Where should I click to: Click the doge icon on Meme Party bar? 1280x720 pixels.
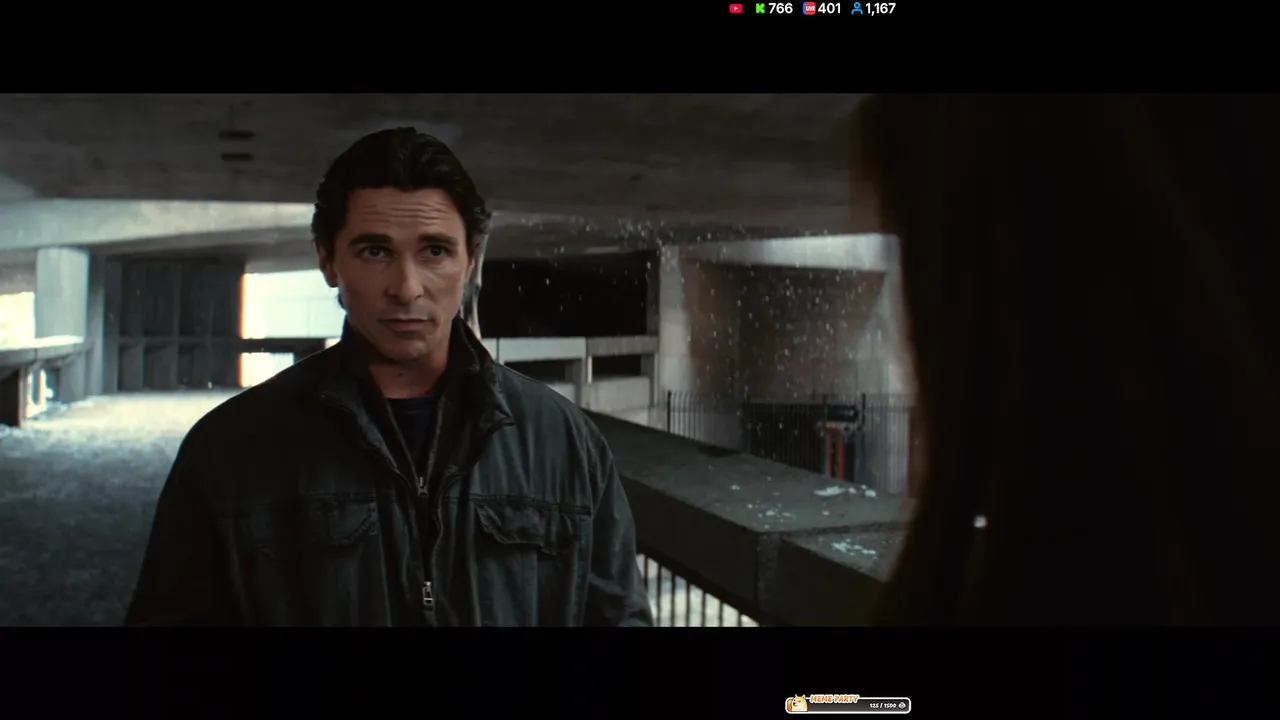(799, 704)
